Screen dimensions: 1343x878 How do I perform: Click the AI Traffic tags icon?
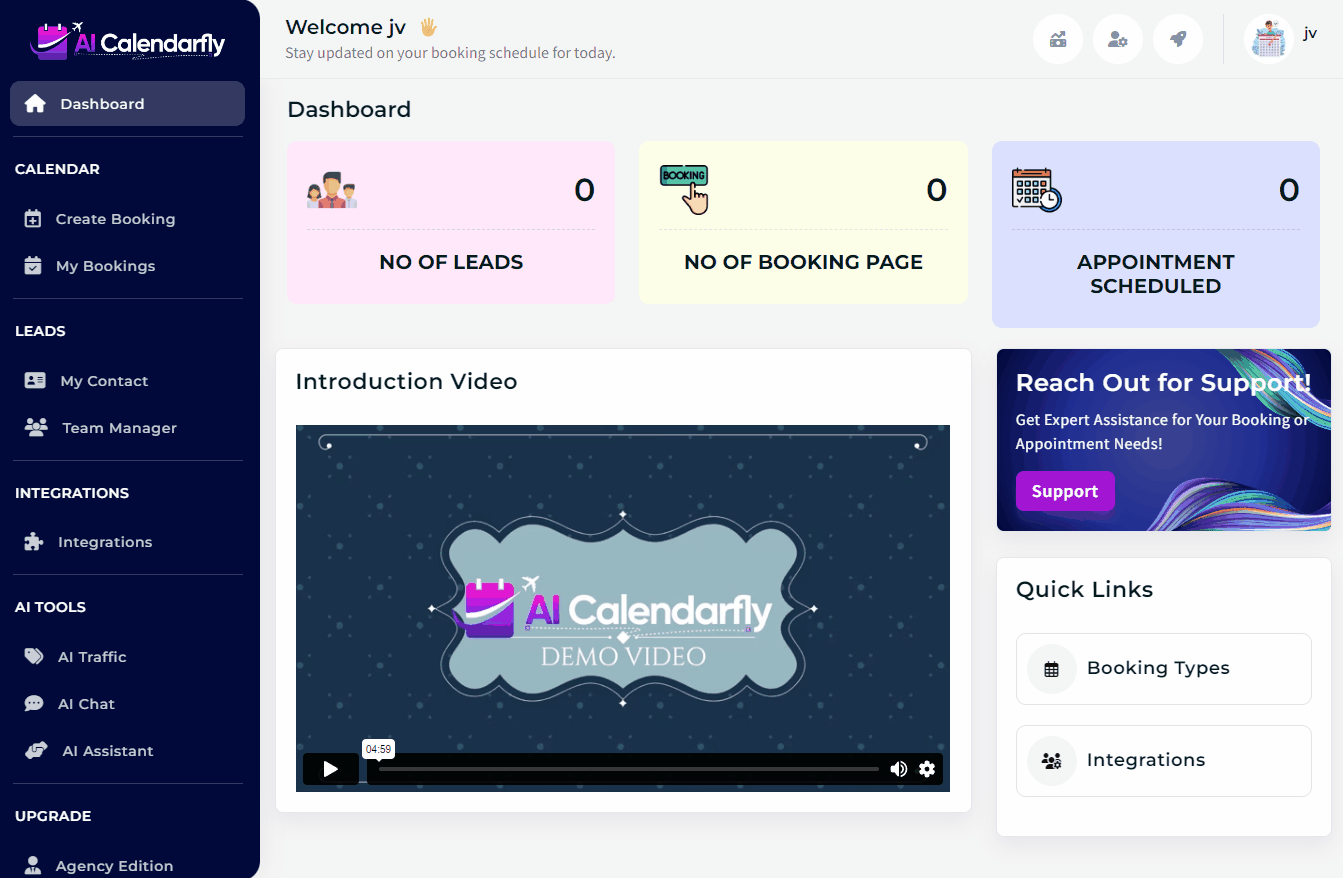tap(34, 657)
